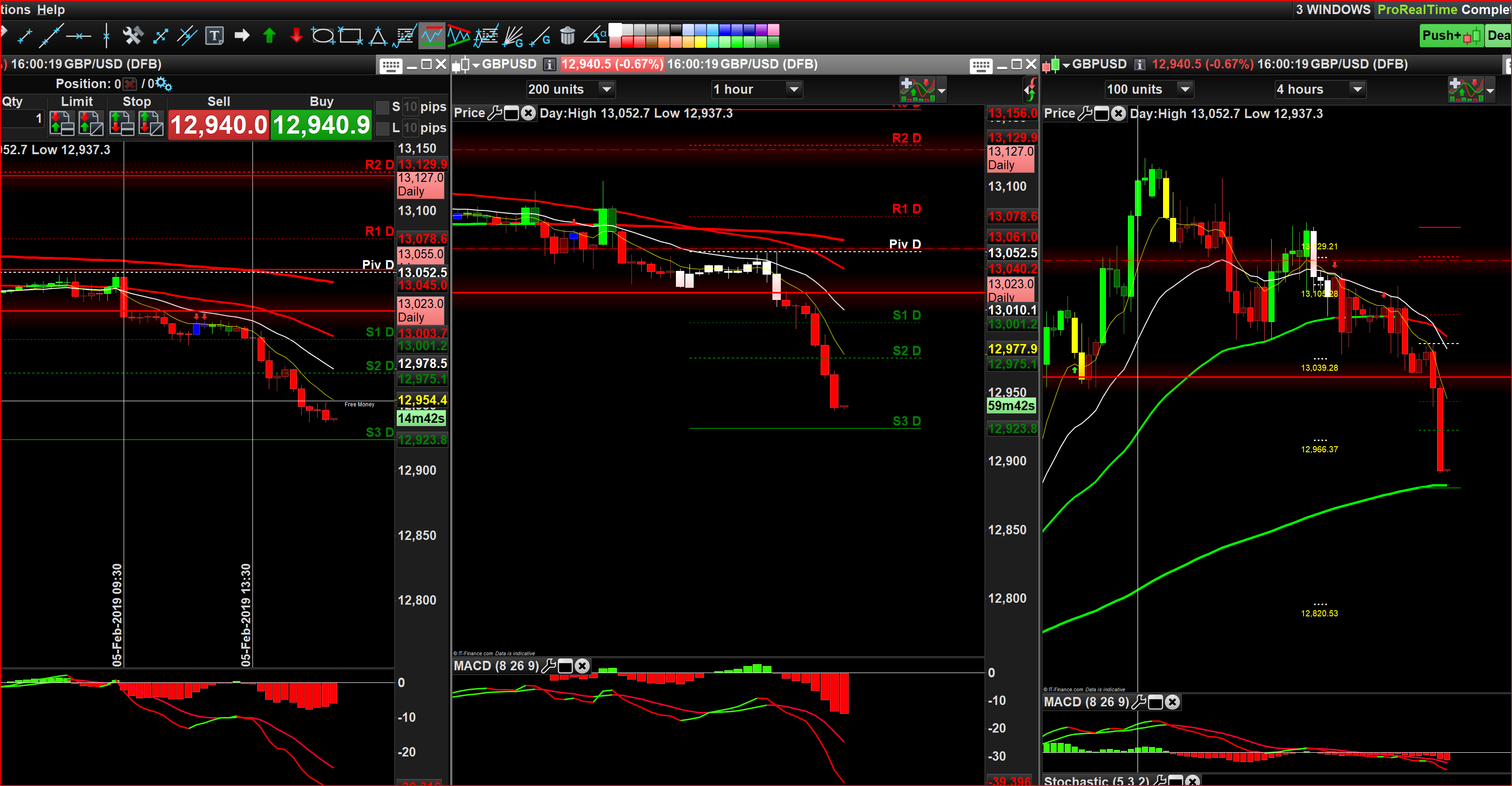The width and height of the screenshot is (1512, 786).
Task: Click the Qty quantity input field
Action: click(23, 118)
